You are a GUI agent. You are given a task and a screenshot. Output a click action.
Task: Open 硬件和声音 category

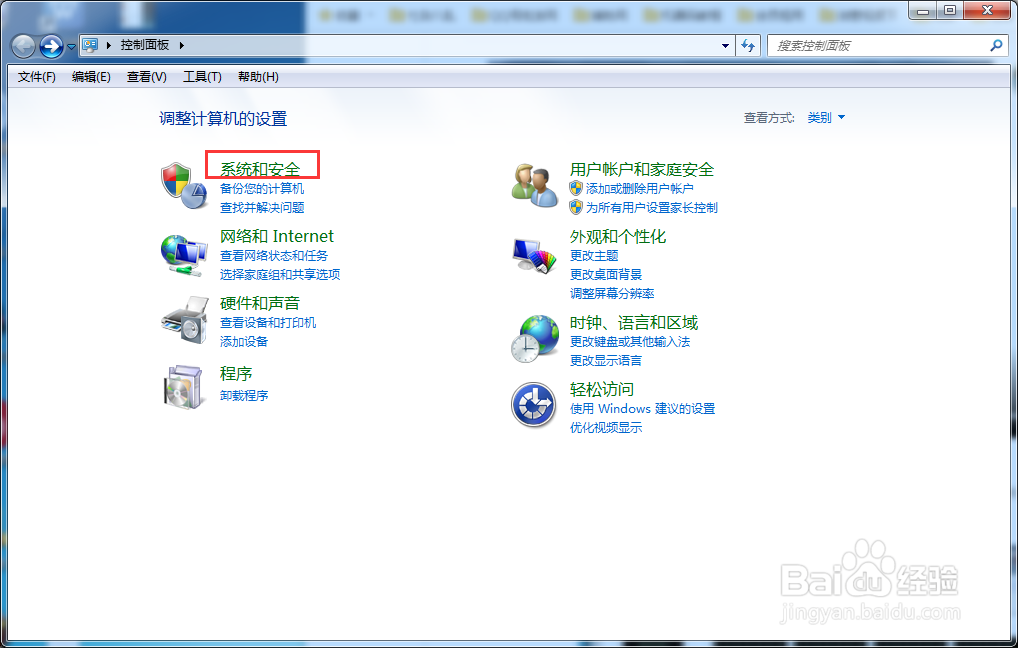pyautogui.click(x=260, y=303)
